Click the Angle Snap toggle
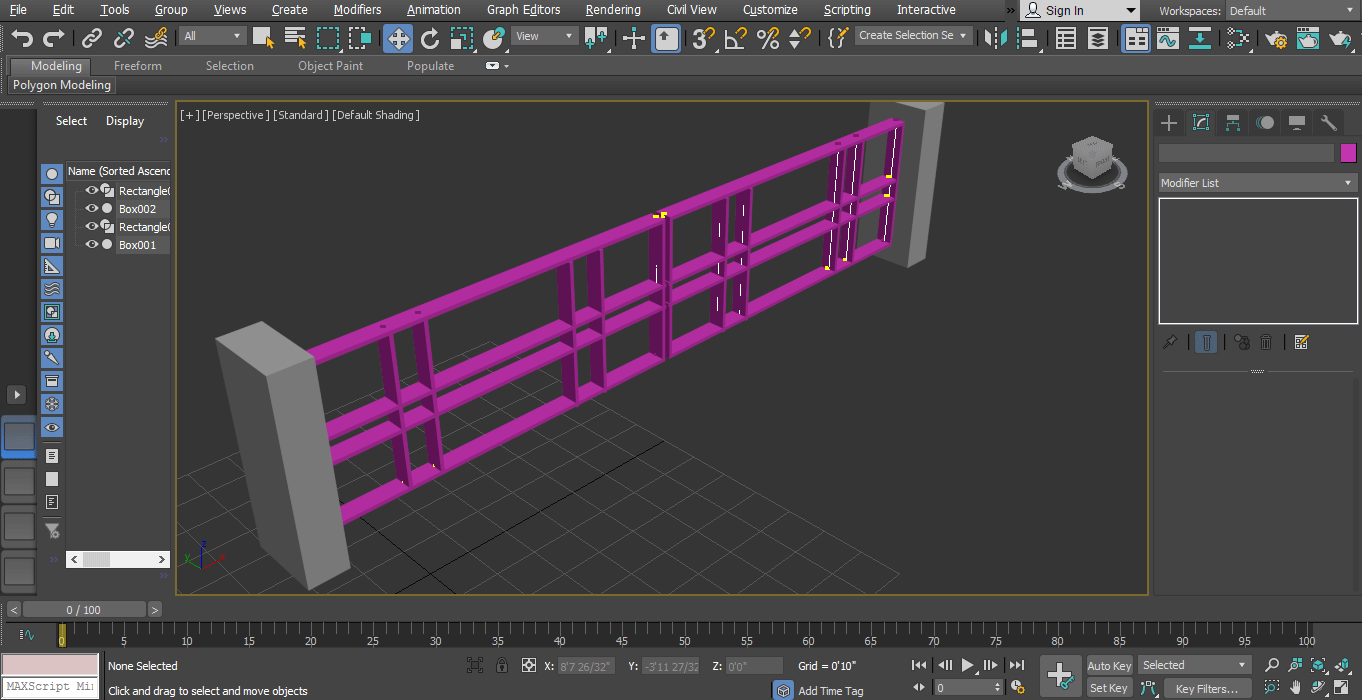This screenshot has height=700, width=1362. coord(735,38)
